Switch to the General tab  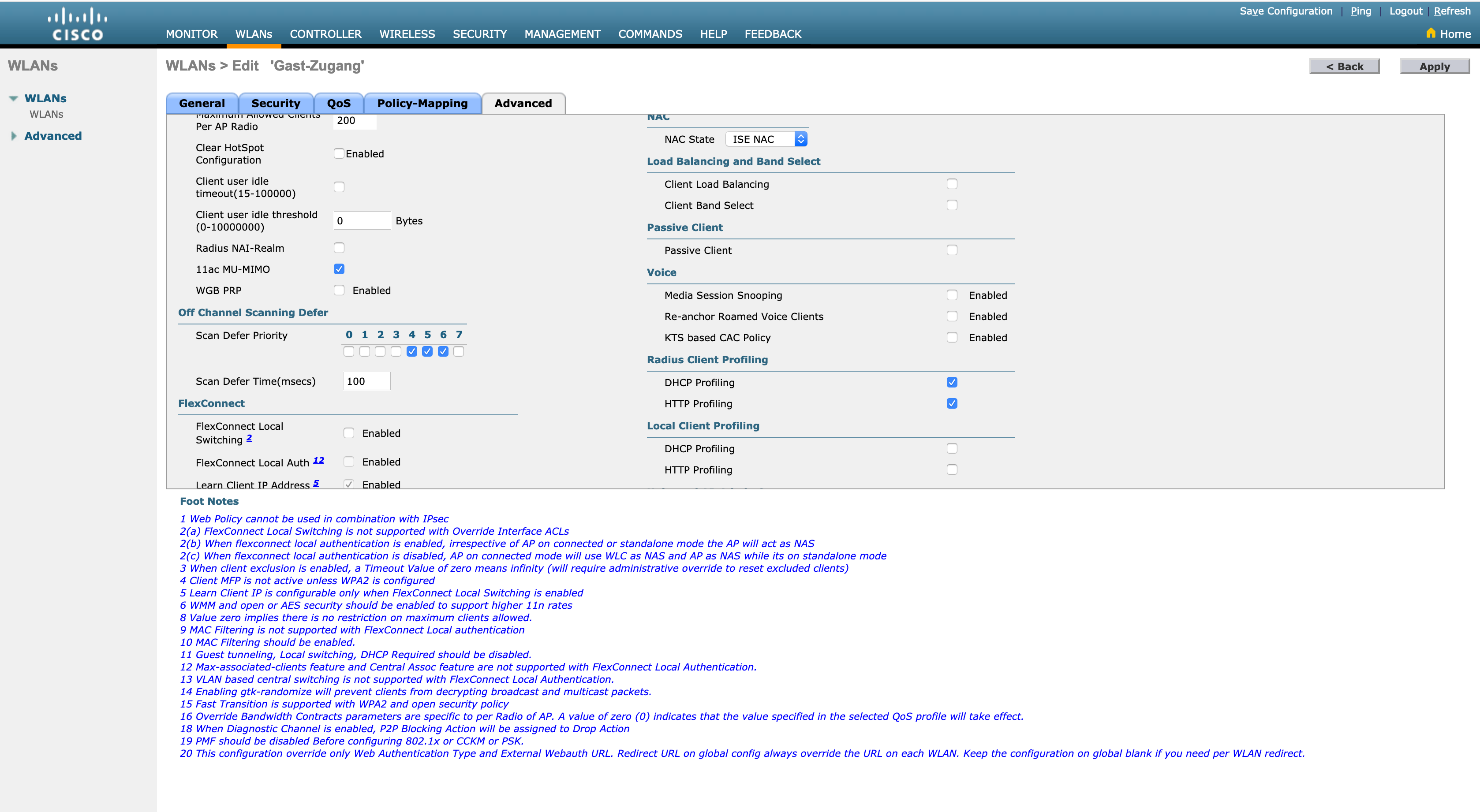click(202, 103)
